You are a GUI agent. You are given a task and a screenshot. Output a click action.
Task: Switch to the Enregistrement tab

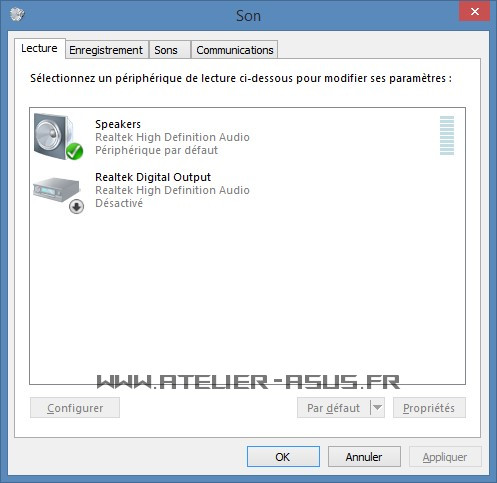click(x=107, y=50)
